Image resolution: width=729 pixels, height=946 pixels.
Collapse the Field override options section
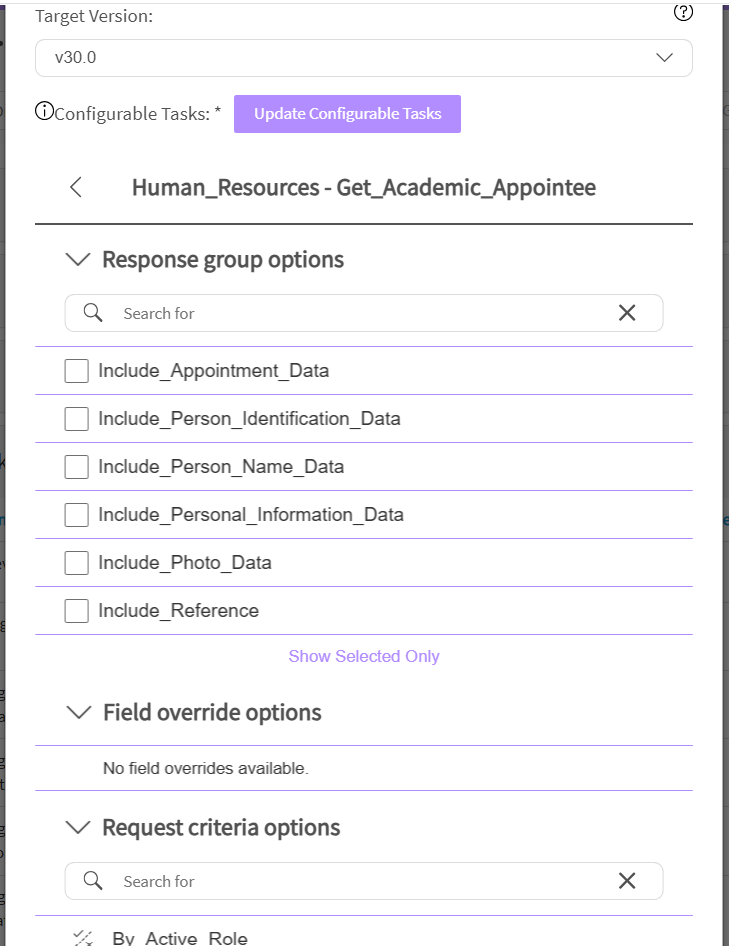[x=77, y=713]
